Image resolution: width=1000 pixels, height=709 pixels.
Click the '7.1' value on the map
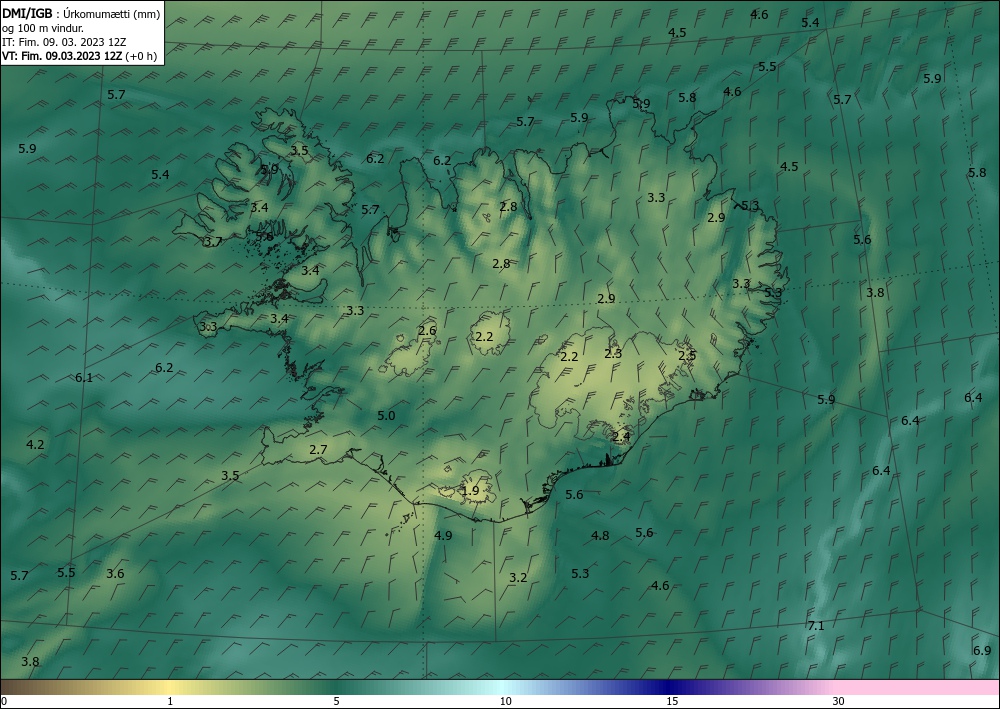click(816, 625)
